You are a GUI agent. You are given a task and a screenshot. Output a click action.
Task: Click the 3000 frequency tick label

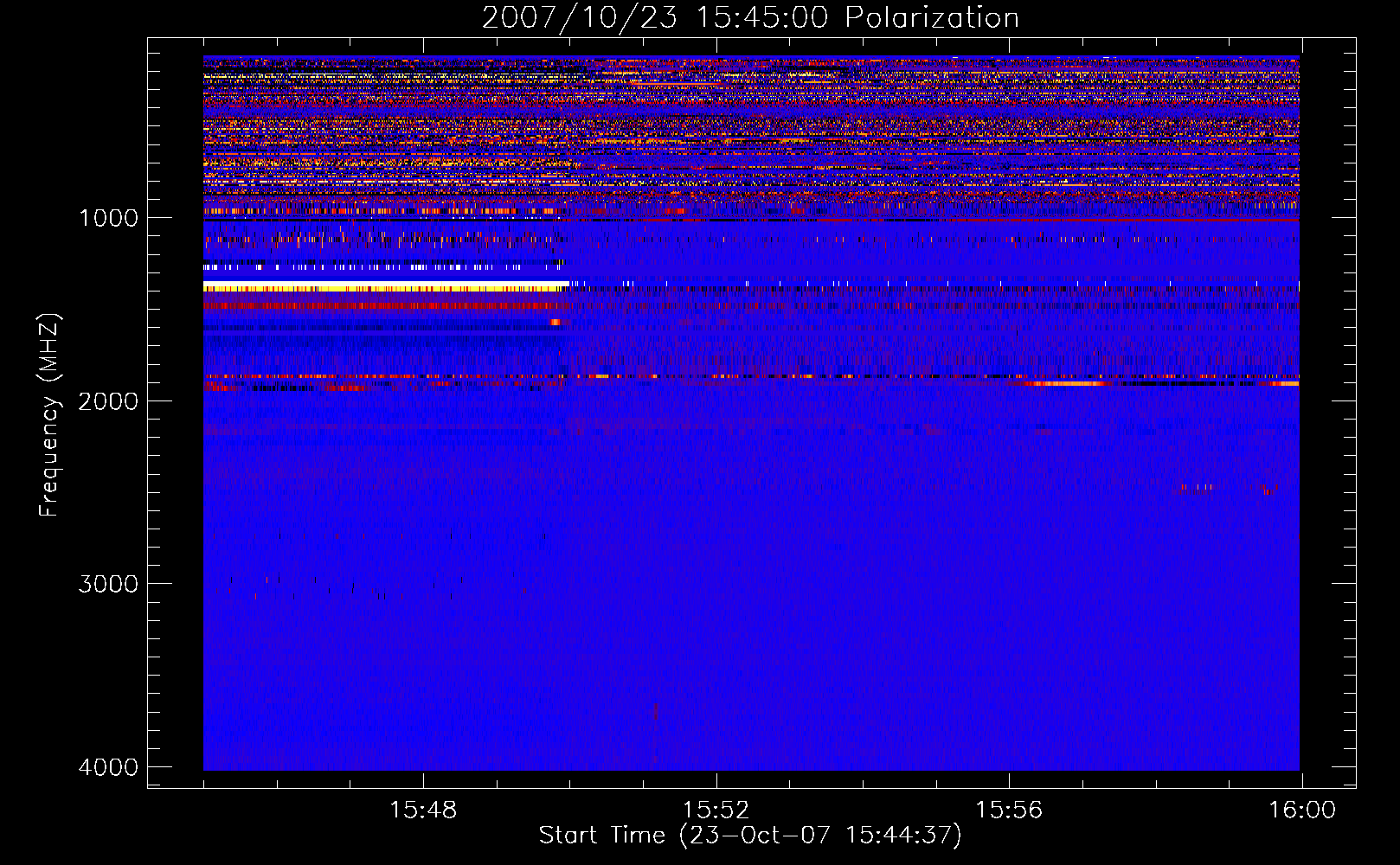click(108, 584)
